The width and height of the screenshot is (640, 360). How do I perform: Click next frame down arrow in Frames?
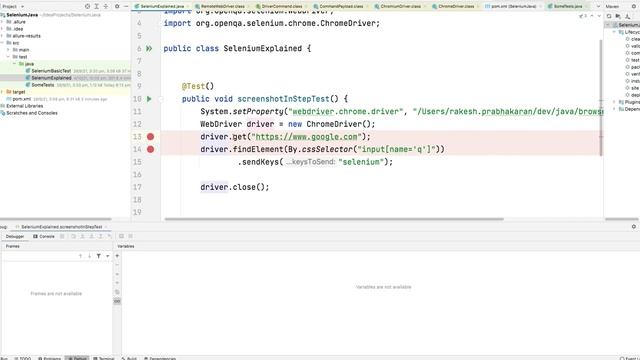pyautogui.click(x=89, y=256)
